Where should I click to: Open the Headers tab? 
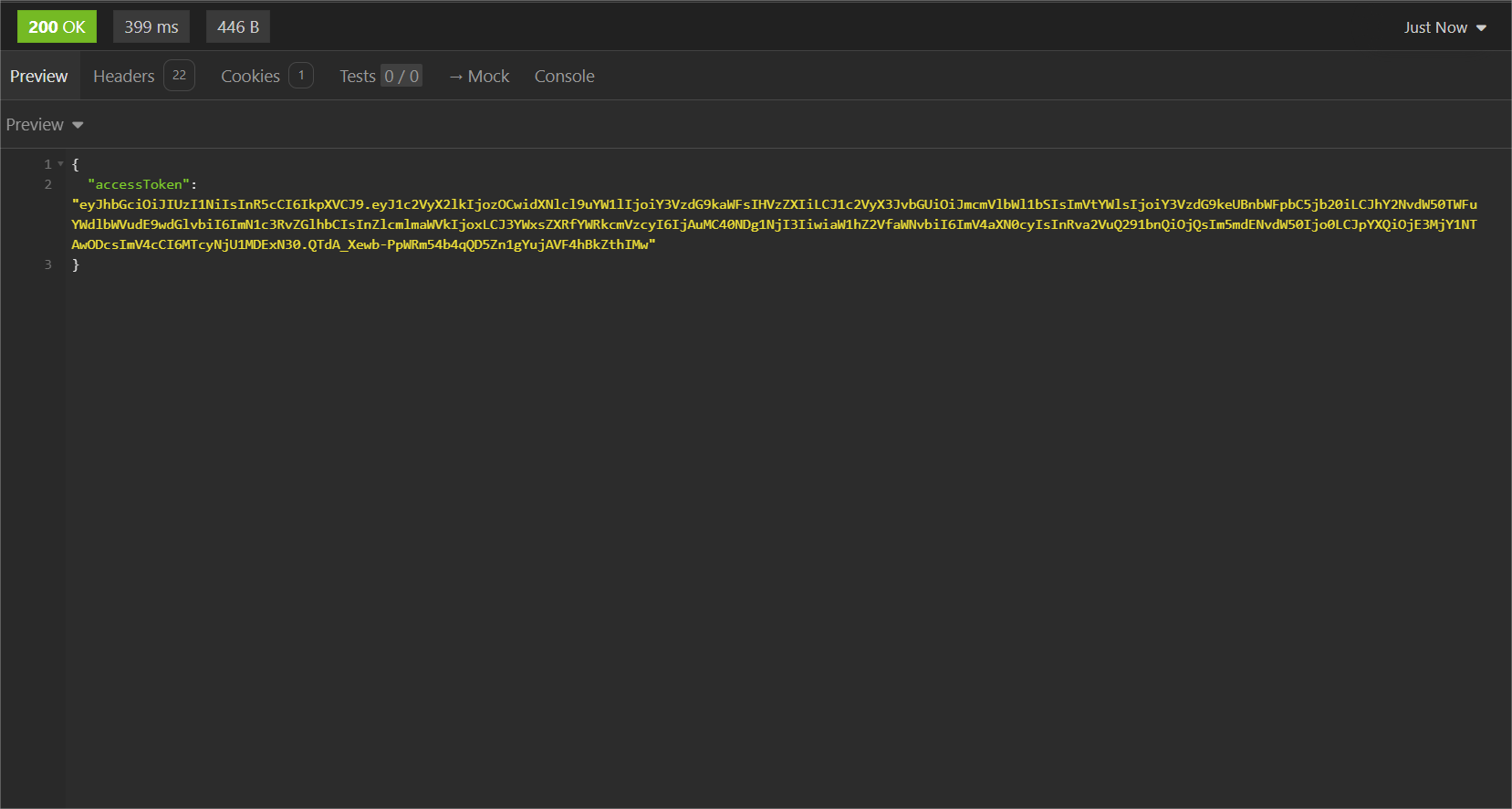(143, 77)
